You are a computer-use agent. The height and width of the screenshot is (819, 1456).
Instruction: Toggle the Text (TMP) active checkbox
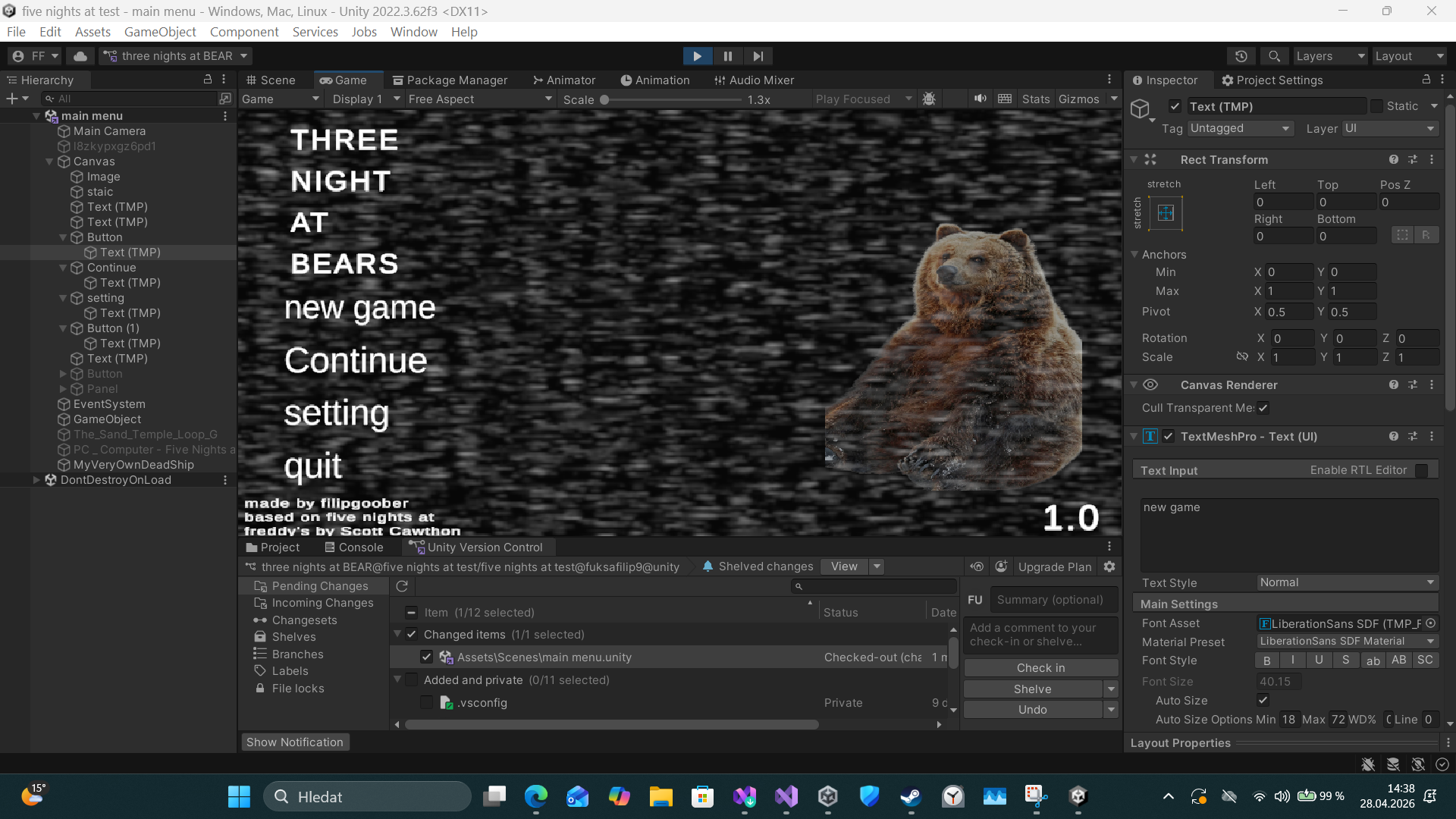(1175, 106)
